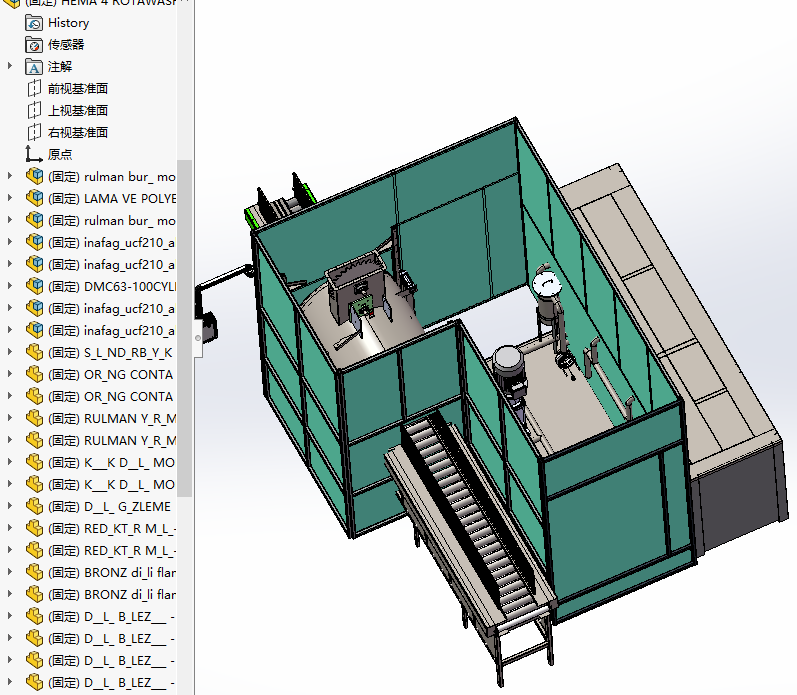Click the first RED_KT_R M_L_ assembly icon
The image size is (797, 695).
click(x=35, y=528)
